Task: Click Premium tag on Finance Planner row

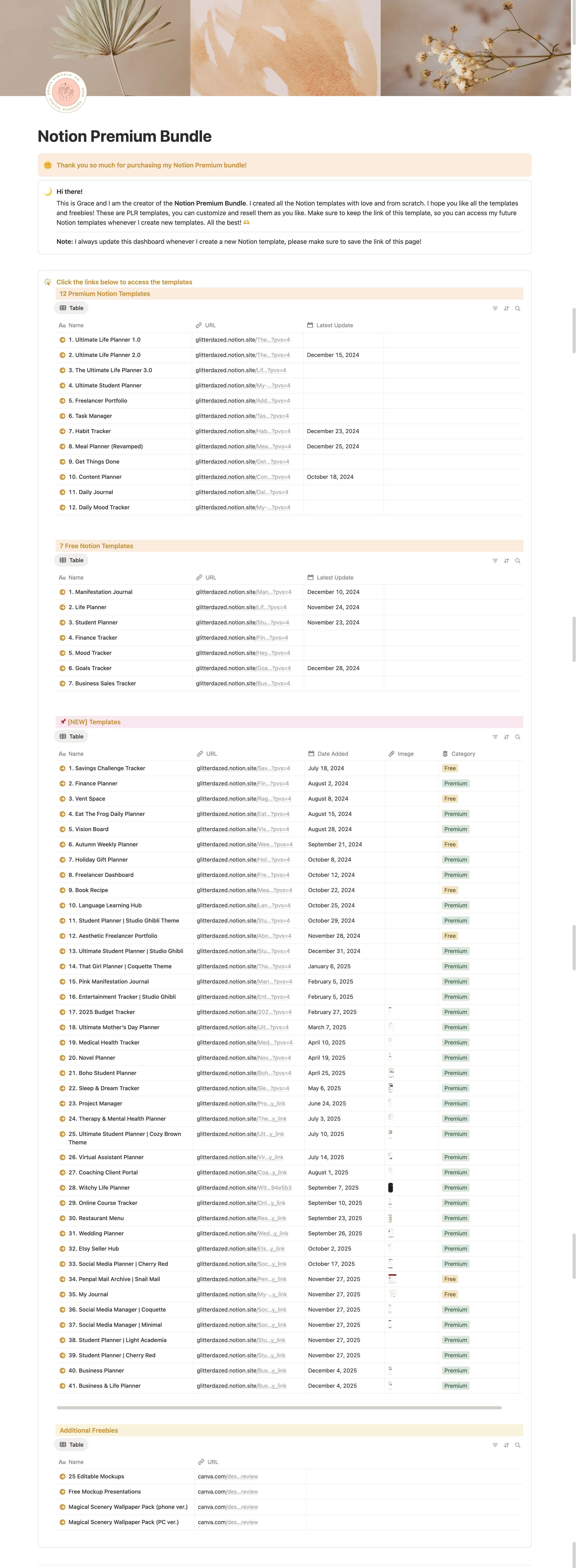Action: click(455, 783)
